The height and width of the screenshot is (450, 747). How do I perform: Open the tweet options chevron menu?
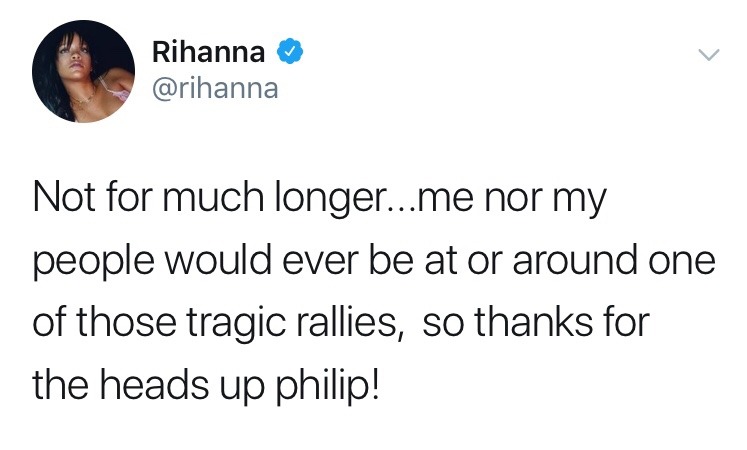tap(707, 57)
